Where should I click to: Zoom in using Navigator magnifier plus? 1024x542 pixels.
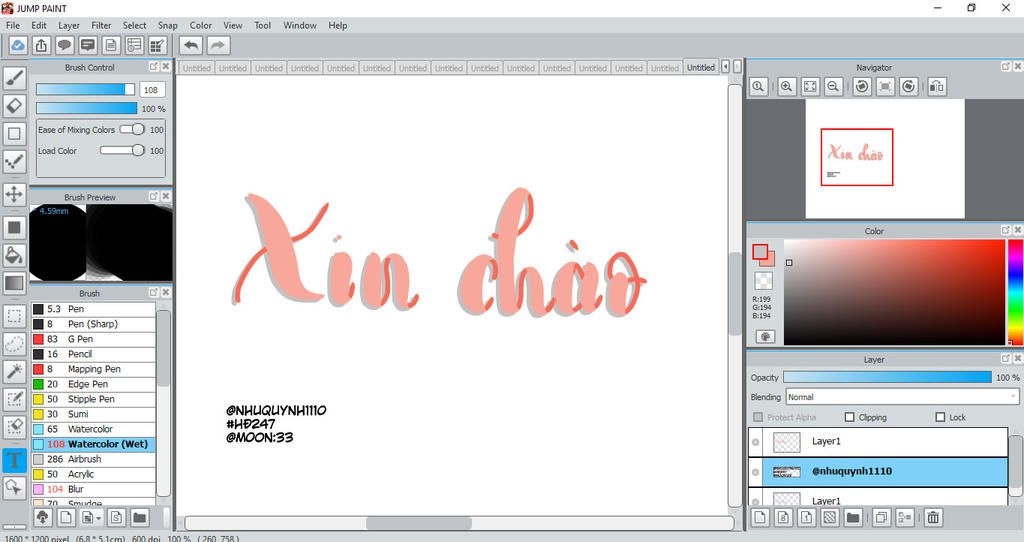tap(786, 86)
